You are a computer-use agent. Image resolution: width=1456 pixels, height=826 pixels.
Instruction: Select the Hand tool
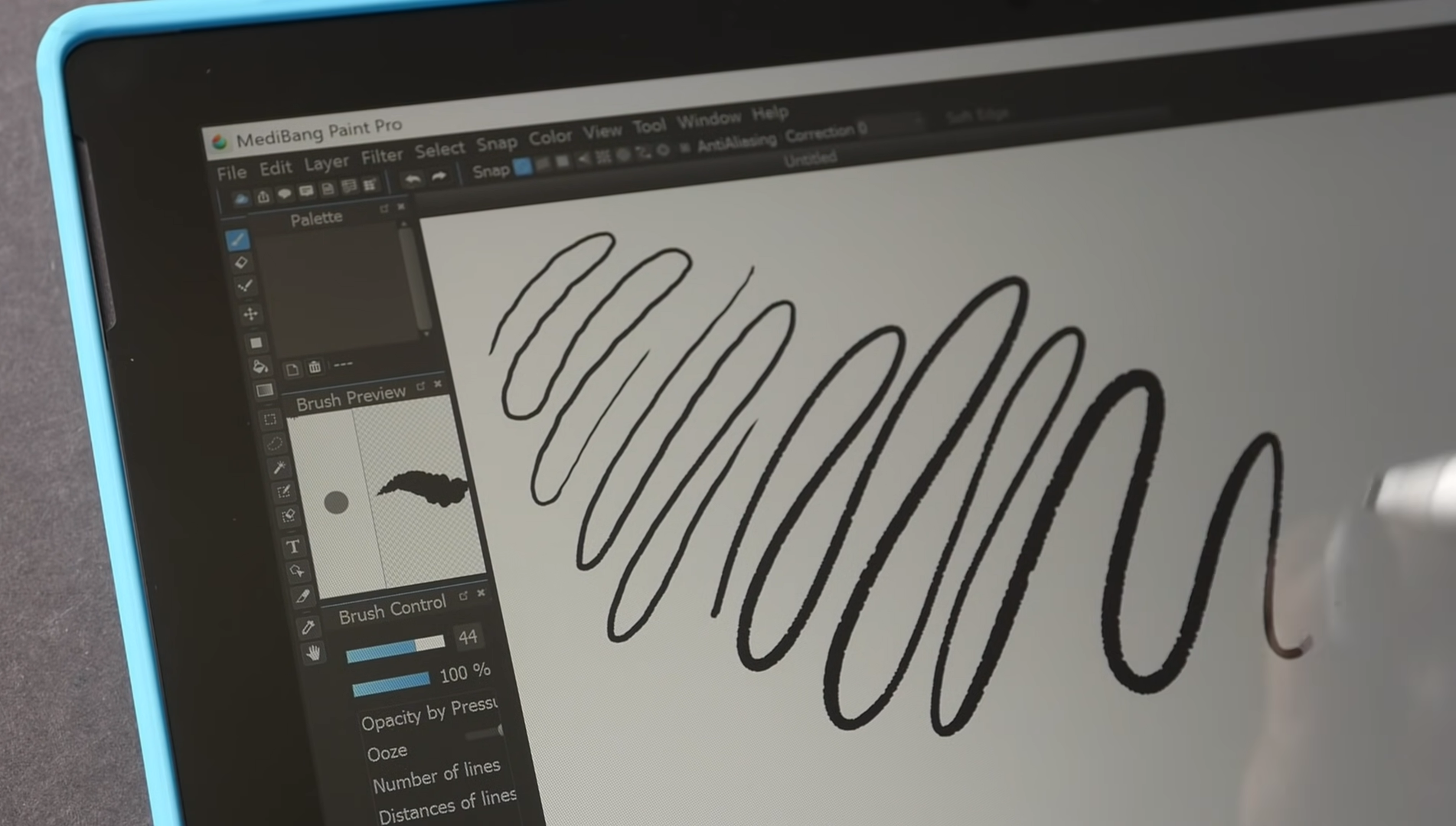(314, 653)
